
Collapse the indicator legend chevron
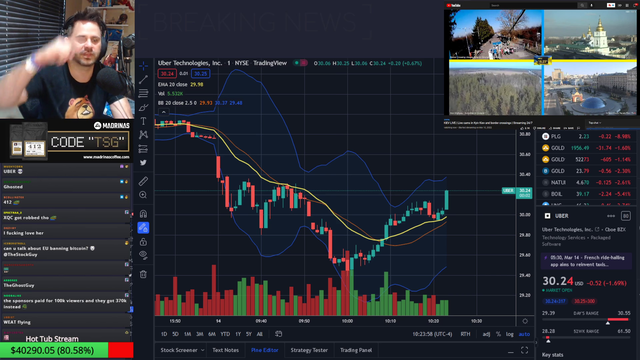[163, 112]
